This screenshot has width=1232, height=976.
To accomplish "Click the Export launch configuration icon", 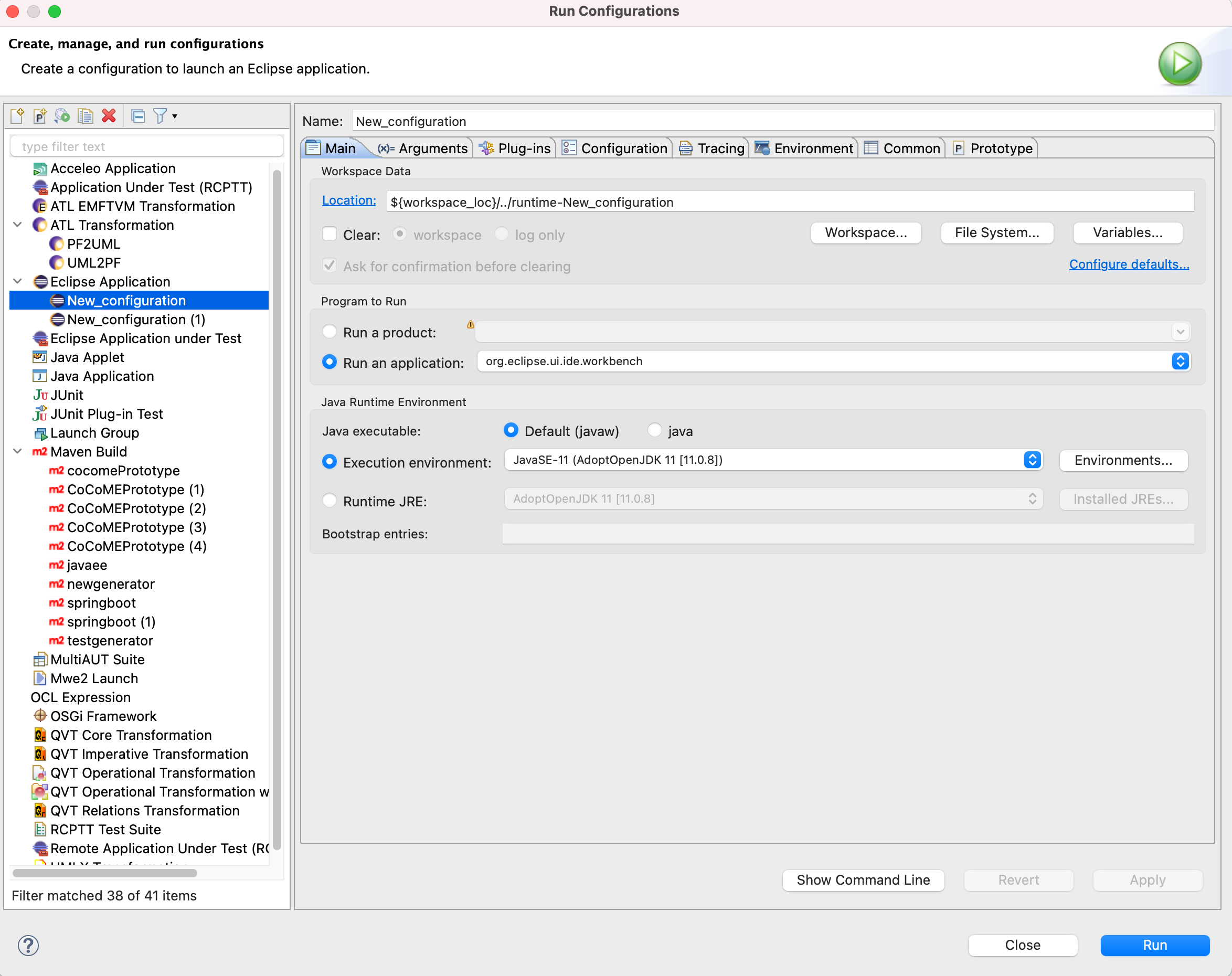I will tap(62, 116).
